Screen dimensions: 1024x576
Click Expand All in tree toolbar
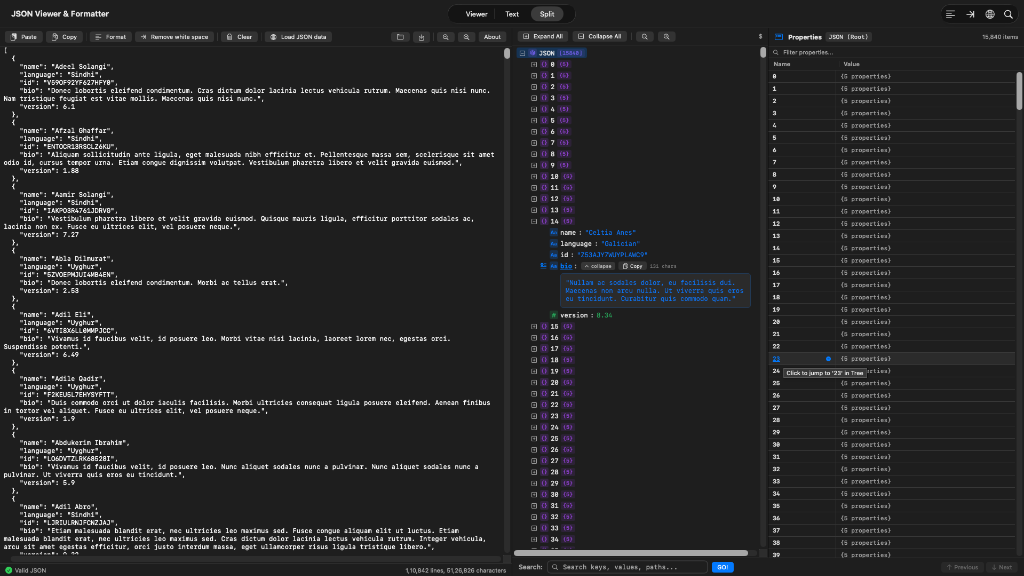coord(543,37)
